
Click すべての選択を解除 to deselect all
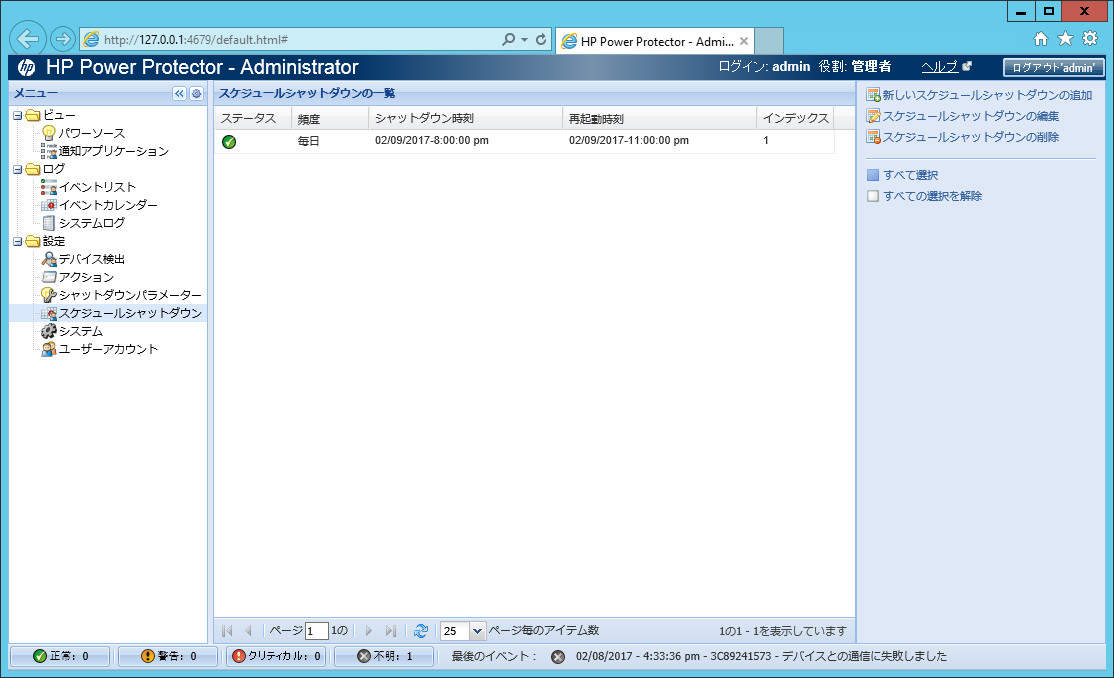coord(932,195)
